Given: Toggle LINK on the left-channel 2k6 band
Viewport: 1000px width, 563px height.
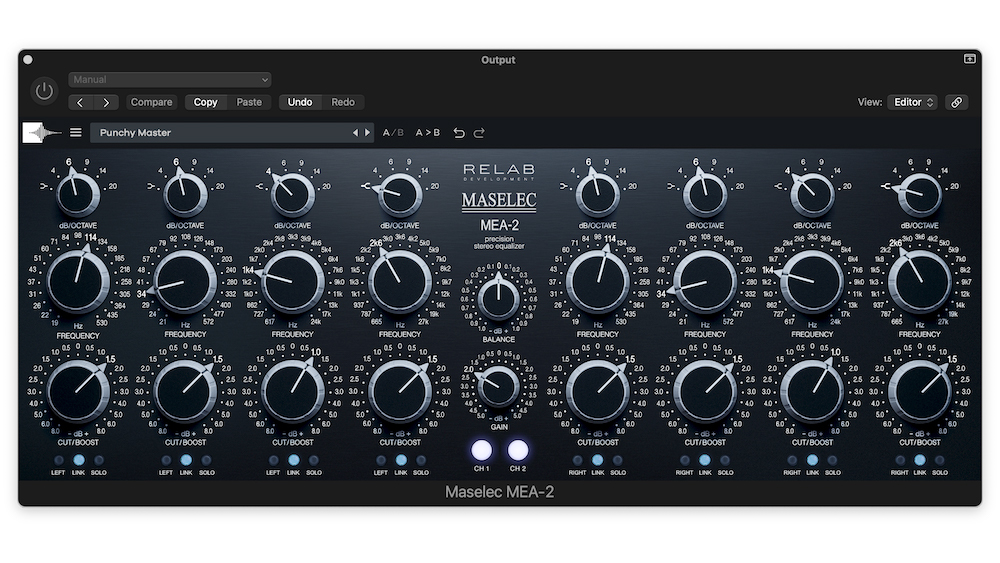Looking at the screenshot, I should coord(401,460).
